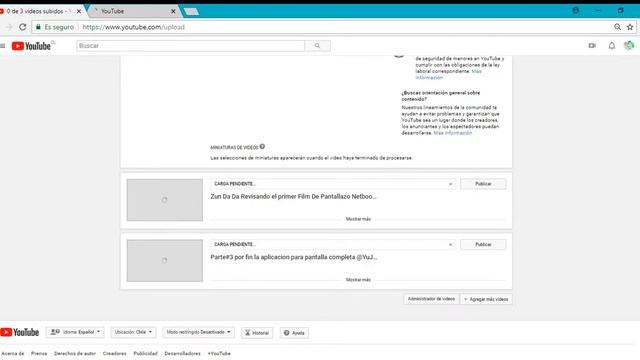Image resolution: width=640 pixels, height=360 pixels.
Task: Click the Más información link under community guidelines
Action: coord(453,133)
